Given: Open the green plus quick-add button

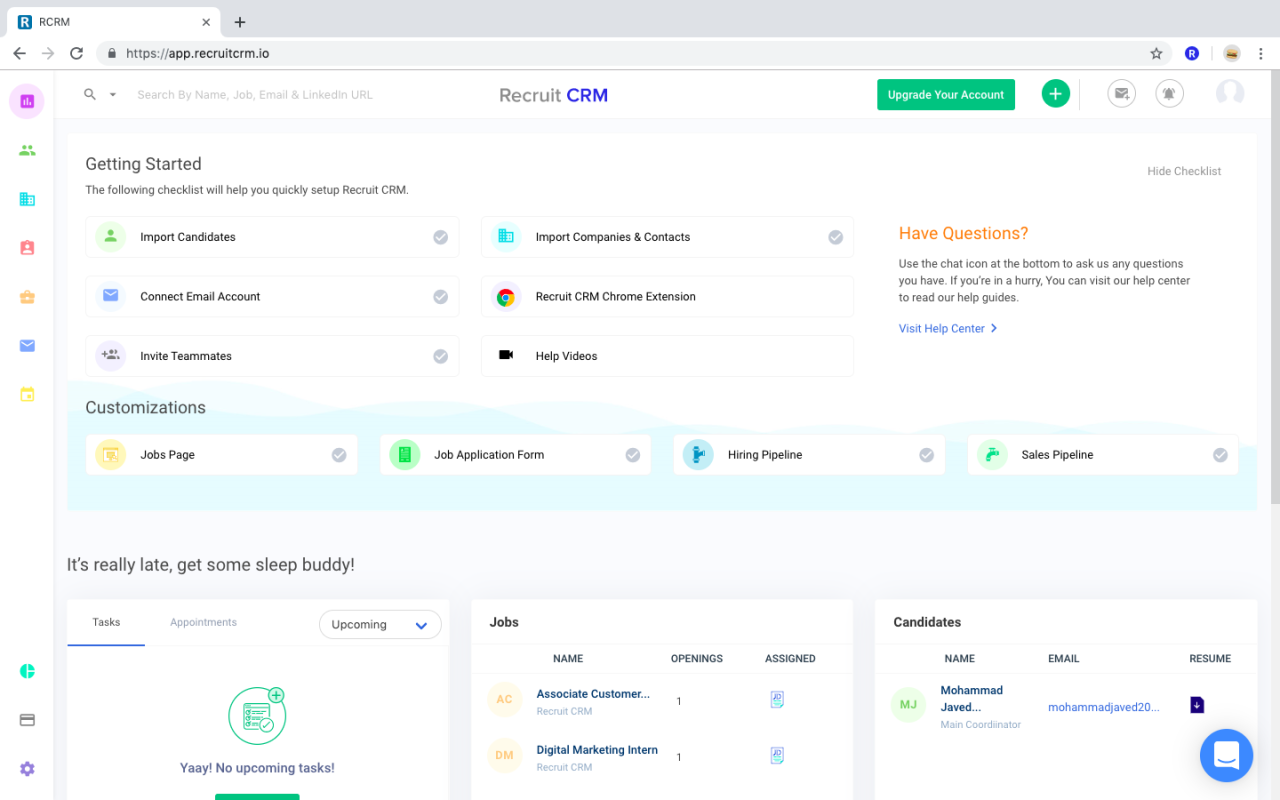Looking at the screenshot, I should (x=1055, y=93).
